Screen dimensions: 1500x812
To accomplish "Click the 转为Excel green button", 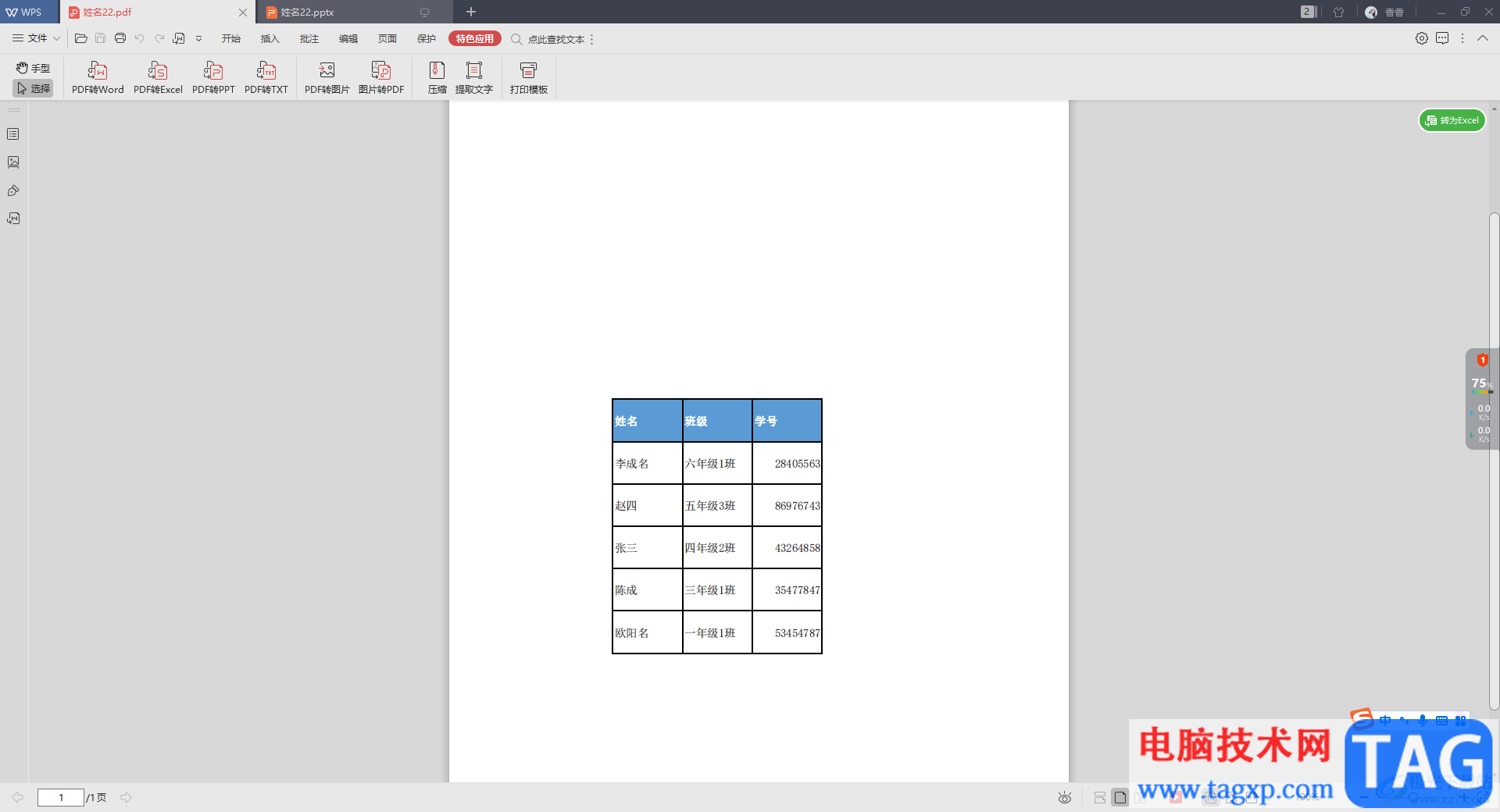I will (x=1452, y=120).
